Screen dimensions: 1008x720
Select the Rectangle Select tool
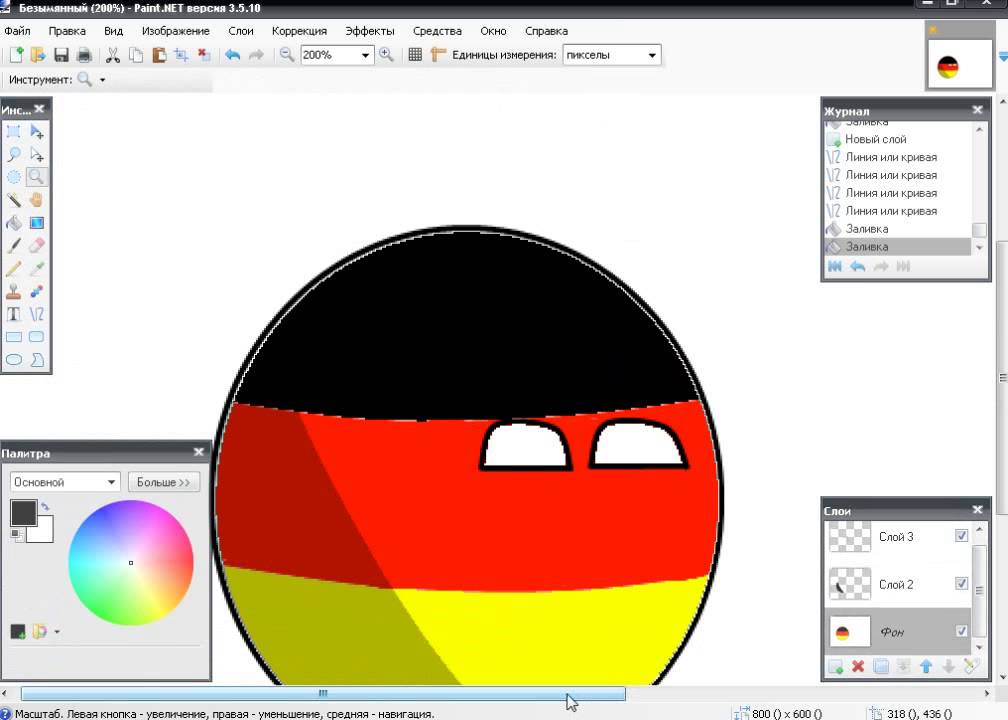tap(14, 132)
